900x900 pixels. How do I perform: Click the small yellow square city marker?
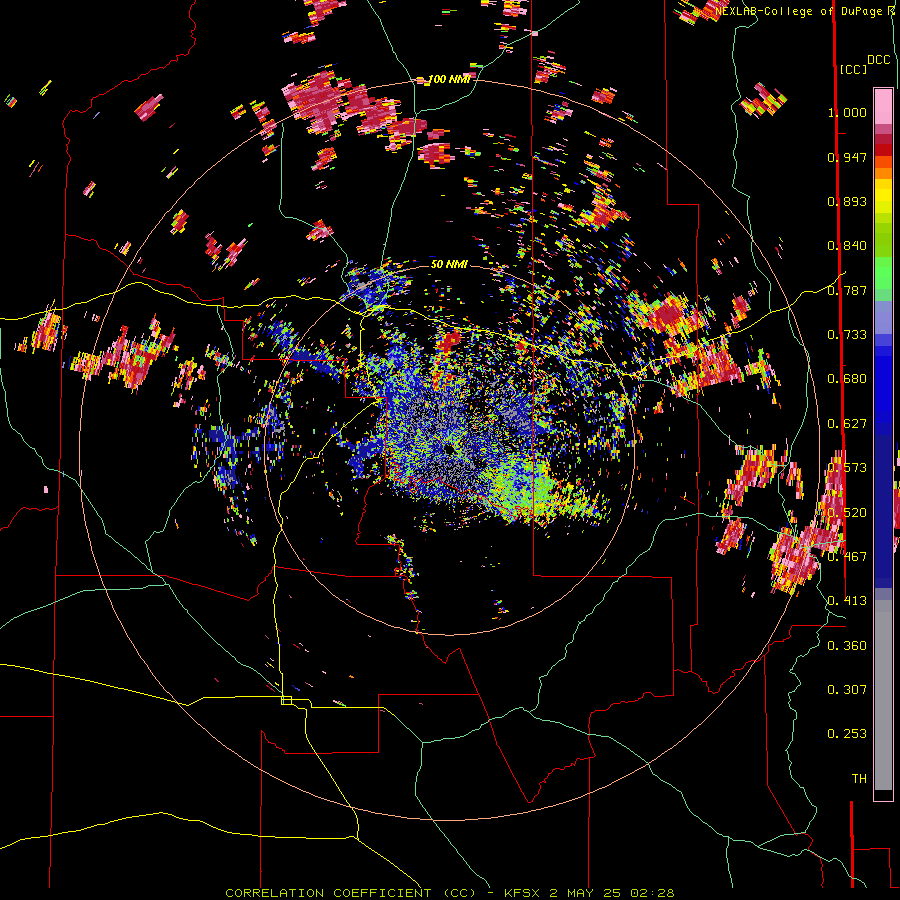[x=286, y=700]
